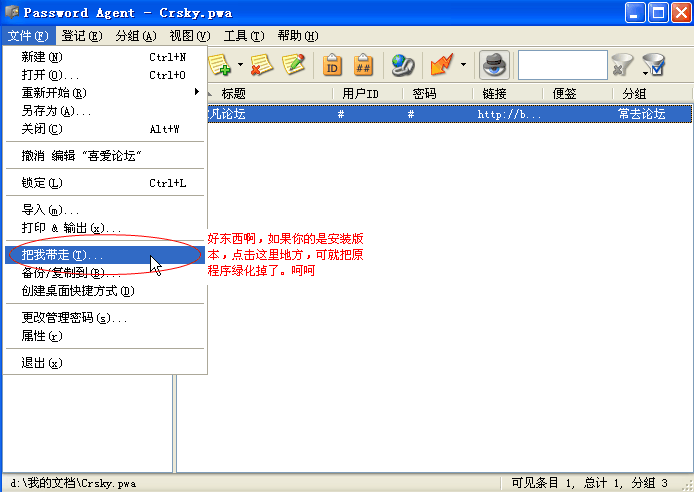Click the 常去论坛 group cell
Screen dimensions: 694x492
(642, 114)
